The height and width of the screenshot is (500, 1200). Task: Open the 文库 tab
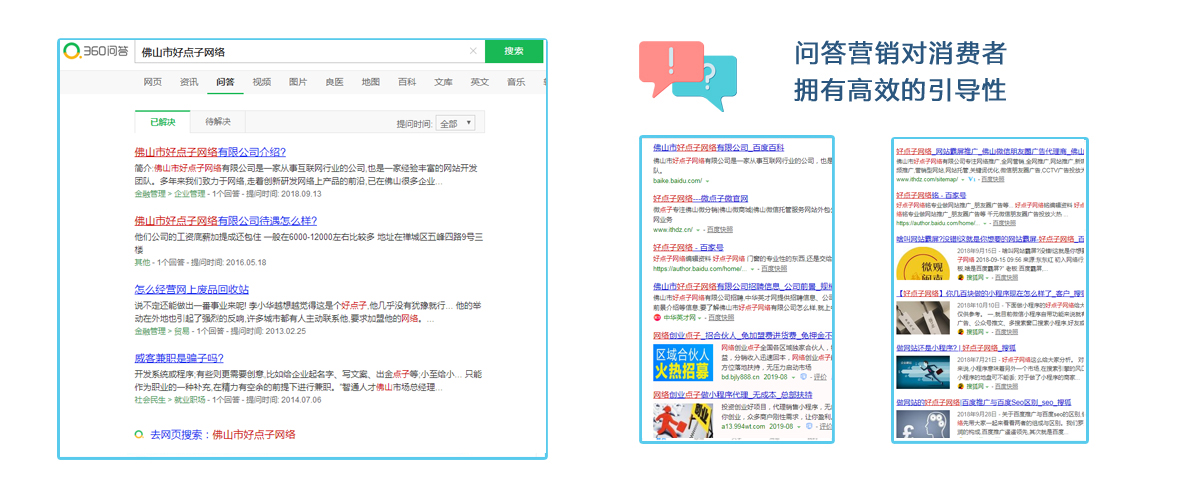pyautogui.click(x=443, y=82)
